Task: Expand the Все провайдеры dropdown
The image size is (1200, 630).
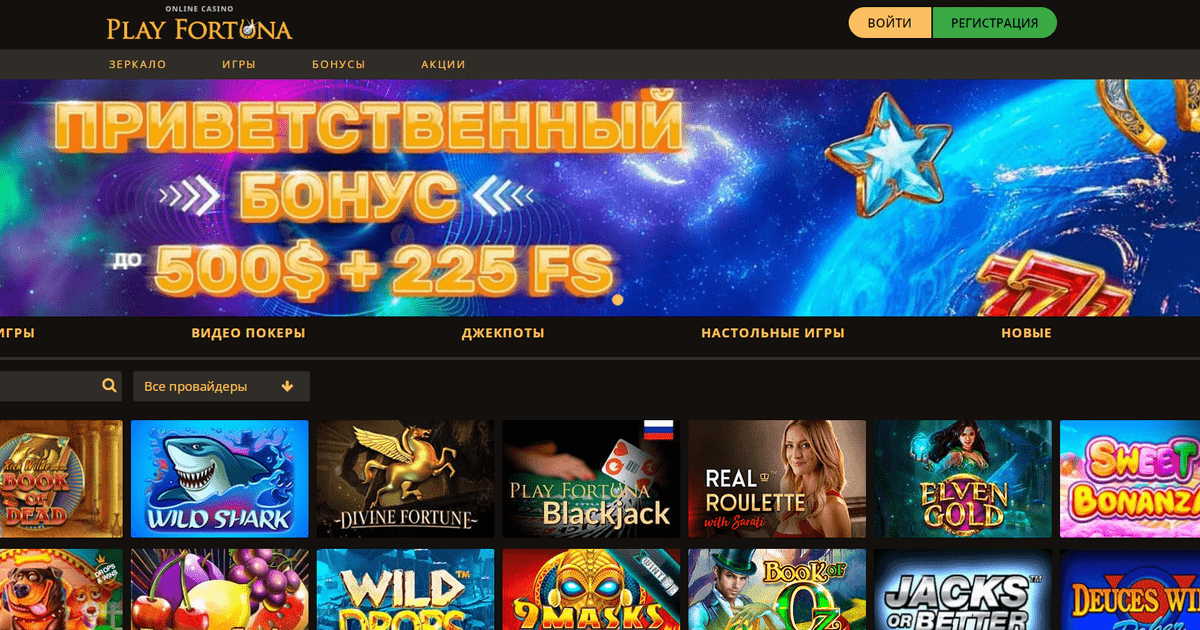Action: coord(221,386)
